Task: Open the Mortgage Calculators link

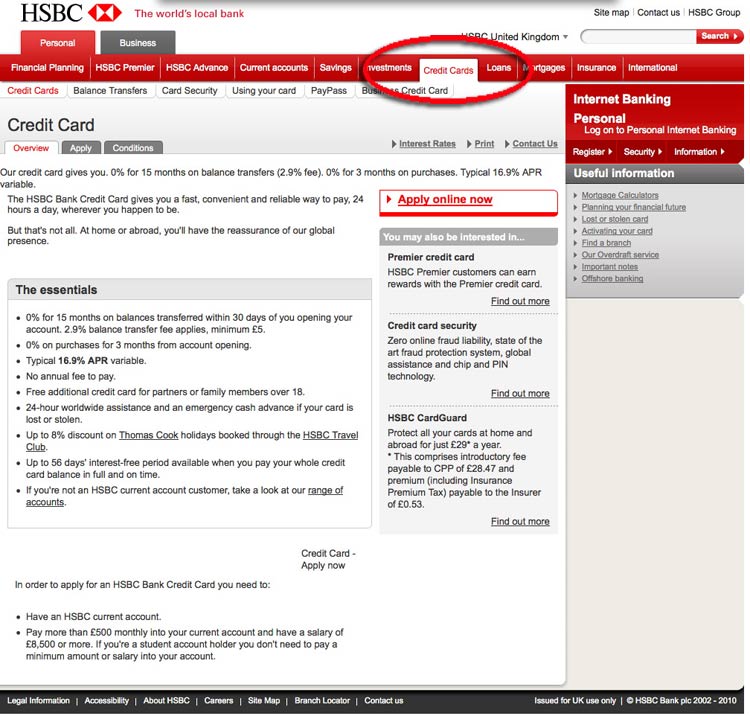Action: 620,196
